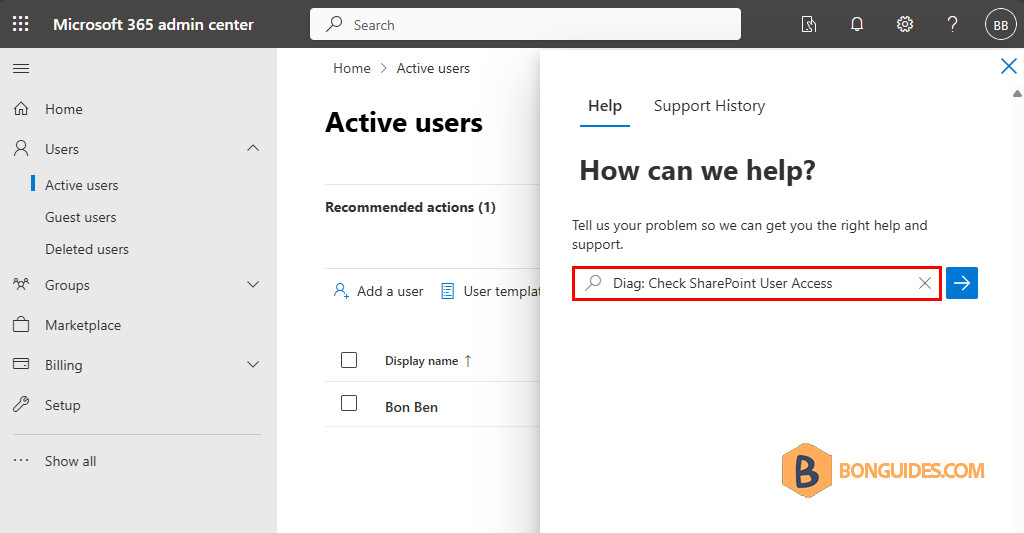Switch to the Help tab
This screenshot has width=1024, height=533.
(605, 106)
